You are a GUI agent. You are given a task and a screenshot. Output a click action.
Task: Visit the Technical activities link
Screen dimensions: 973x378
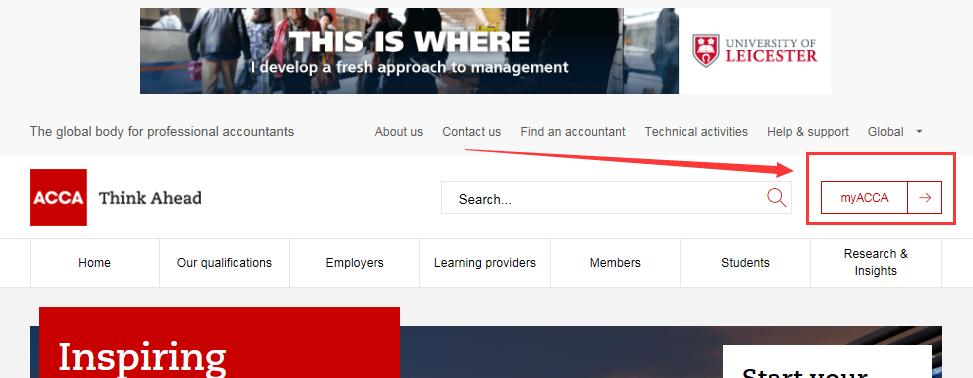696,132
